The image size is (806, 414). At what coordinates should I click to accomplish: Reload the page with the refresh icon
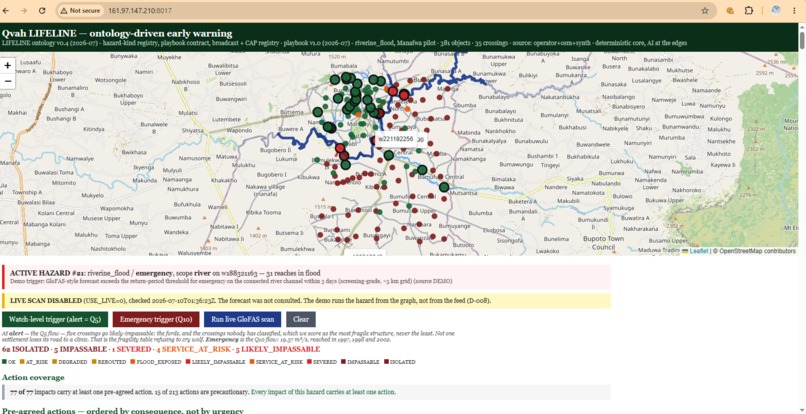click(42, 10)
